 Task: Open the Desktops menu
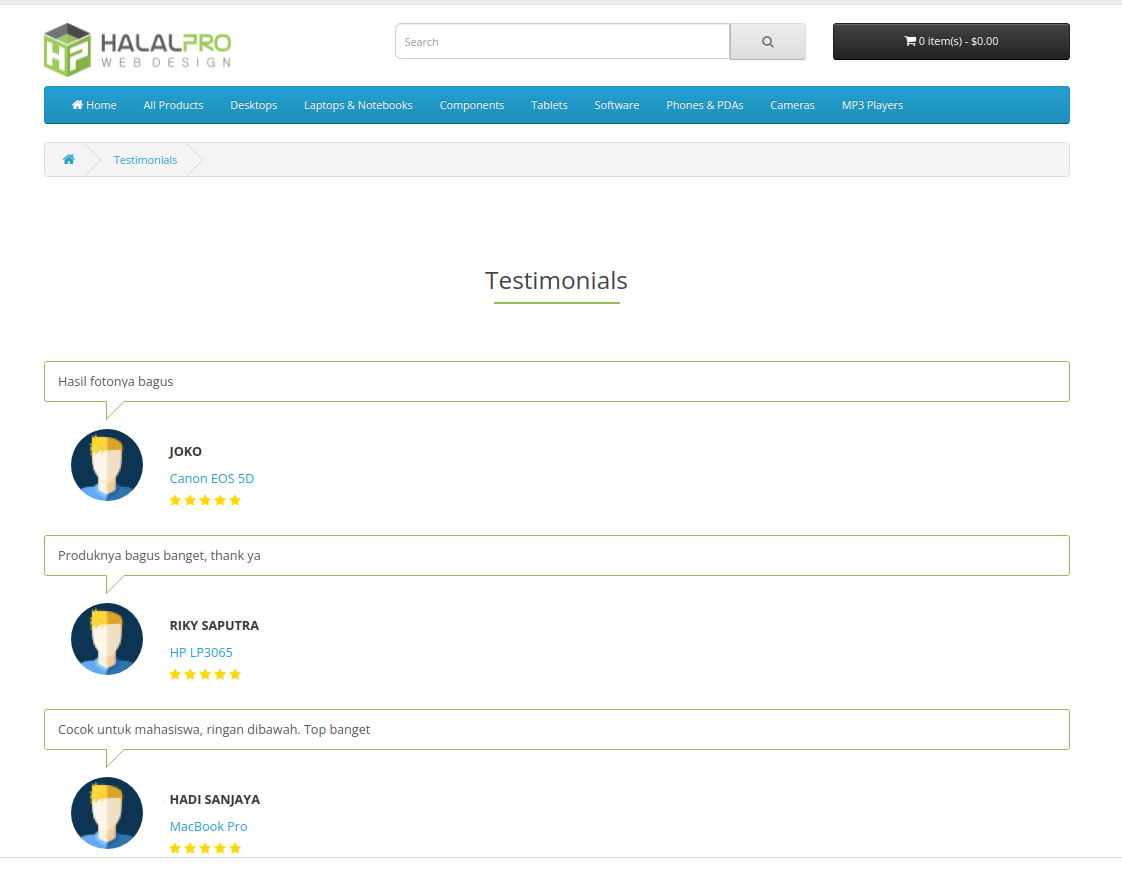coord(253,105)
